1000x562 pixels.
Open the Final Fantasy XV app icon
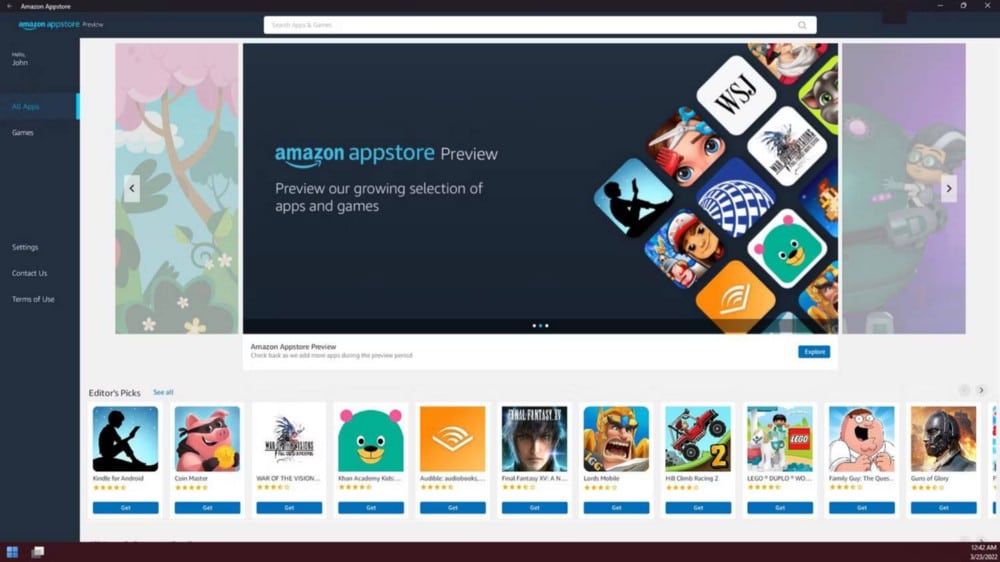point(534,439)
